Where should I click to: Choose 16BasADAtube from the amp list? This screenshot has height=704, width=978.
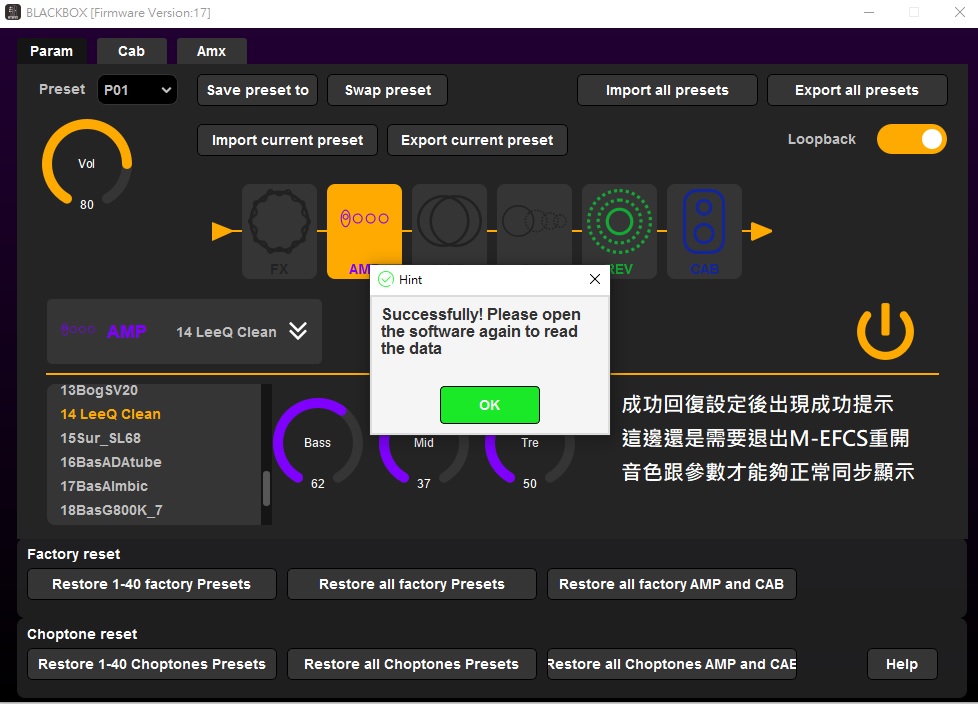[111, 462]
